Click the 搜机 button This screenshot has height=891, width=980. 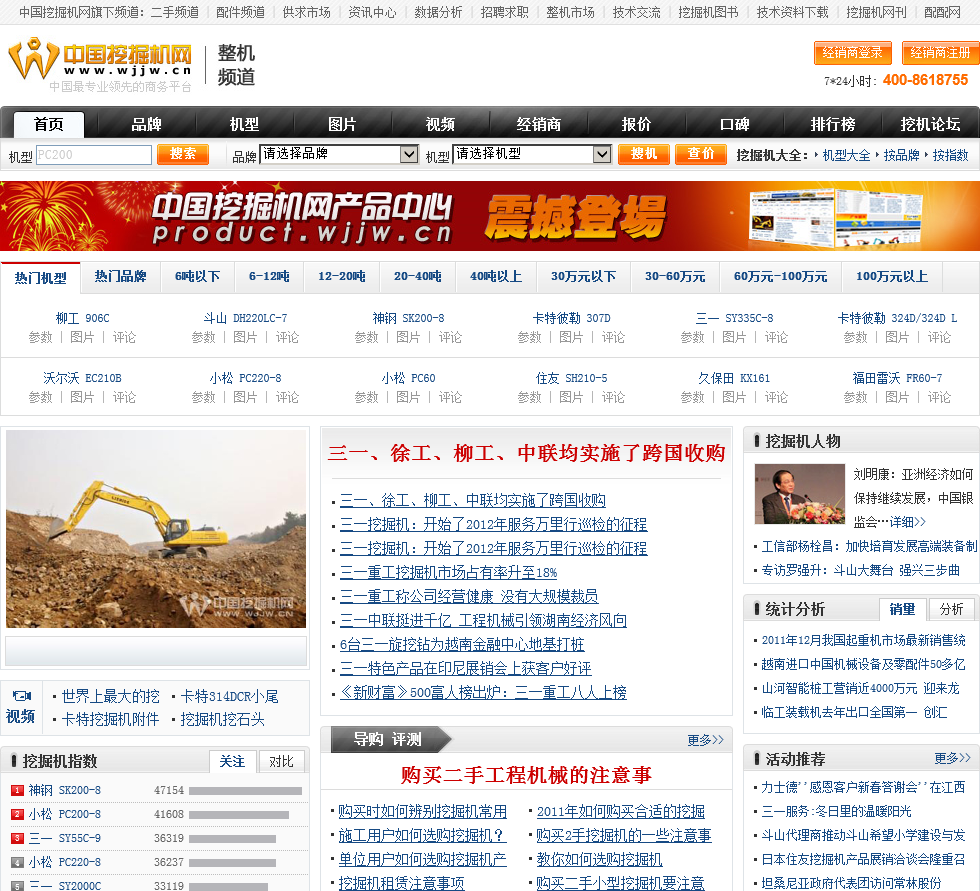(x=644, y=154)
